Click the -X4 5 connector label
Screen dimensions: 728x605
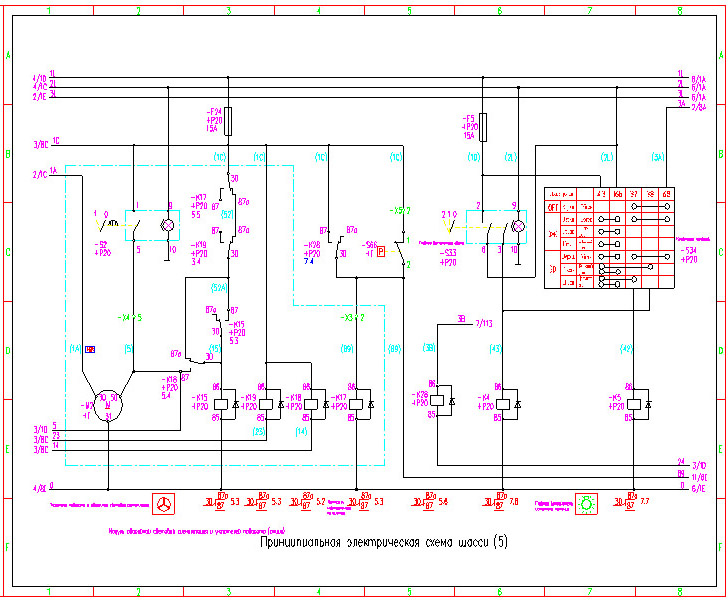point(130,318)
